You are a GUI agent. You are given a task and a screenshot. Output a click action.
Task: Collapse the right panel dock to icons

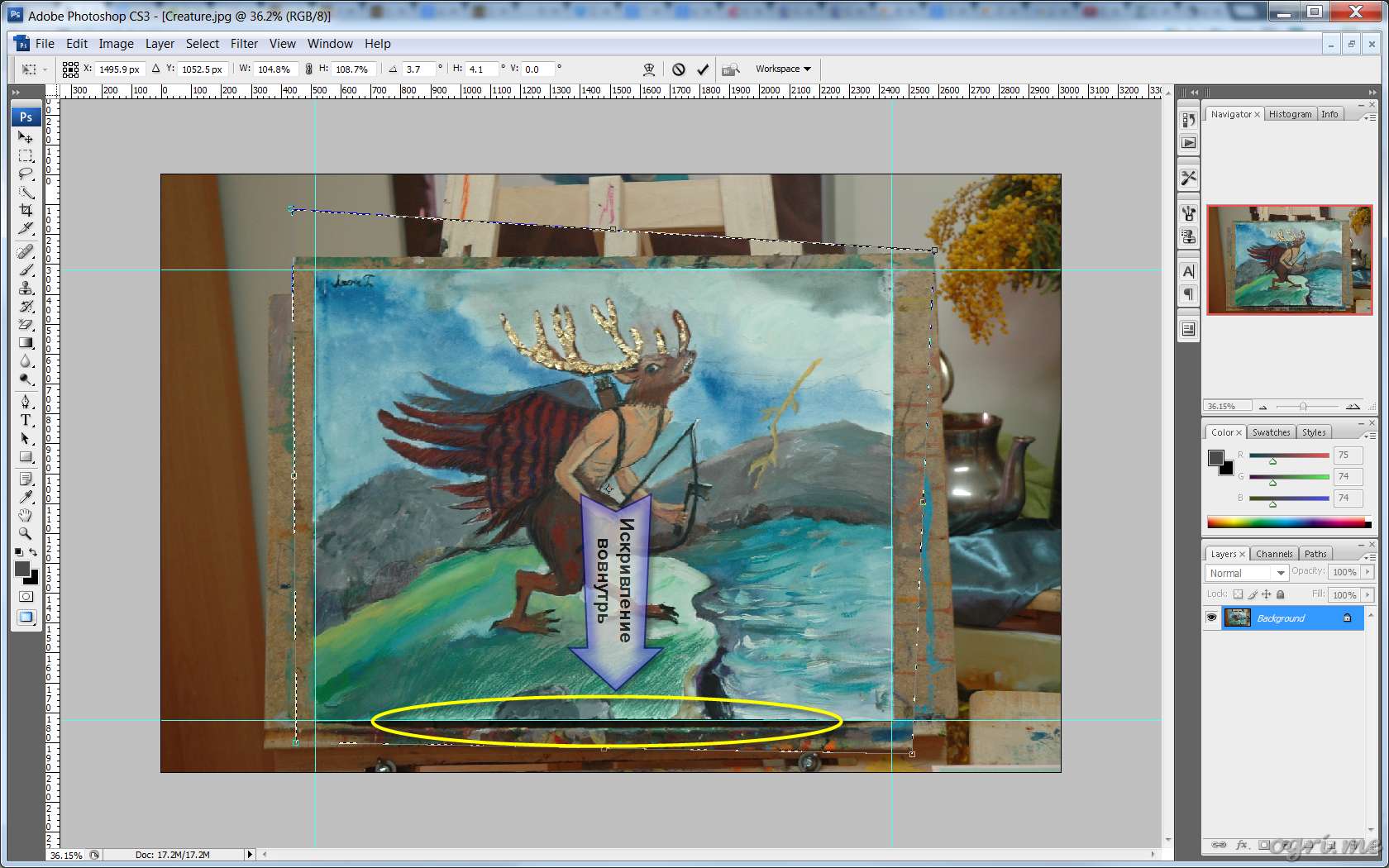coord(1372,92)
